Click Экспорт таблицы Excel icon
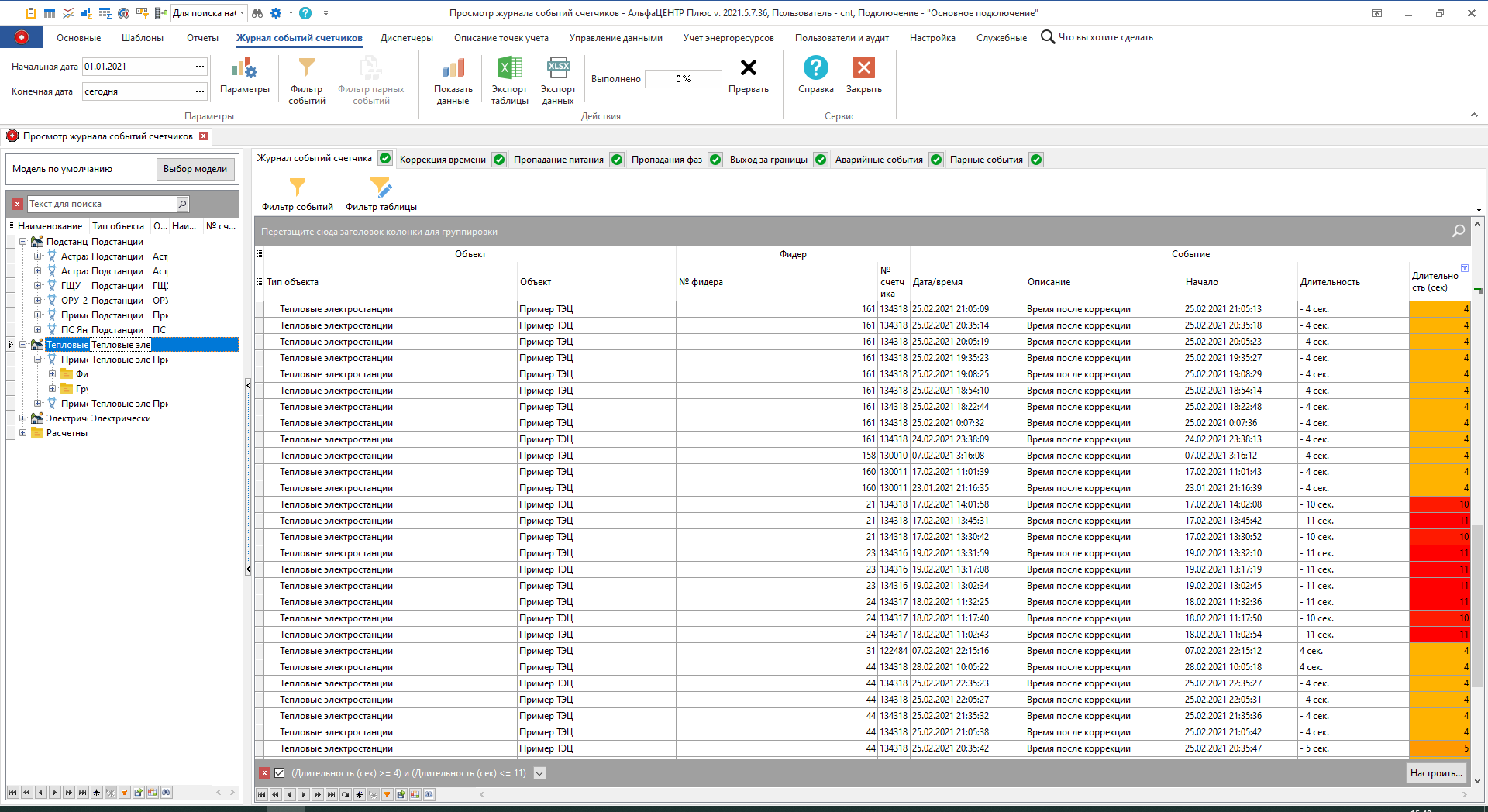This screenshot has height=812, width=1488. click(509, 70)
